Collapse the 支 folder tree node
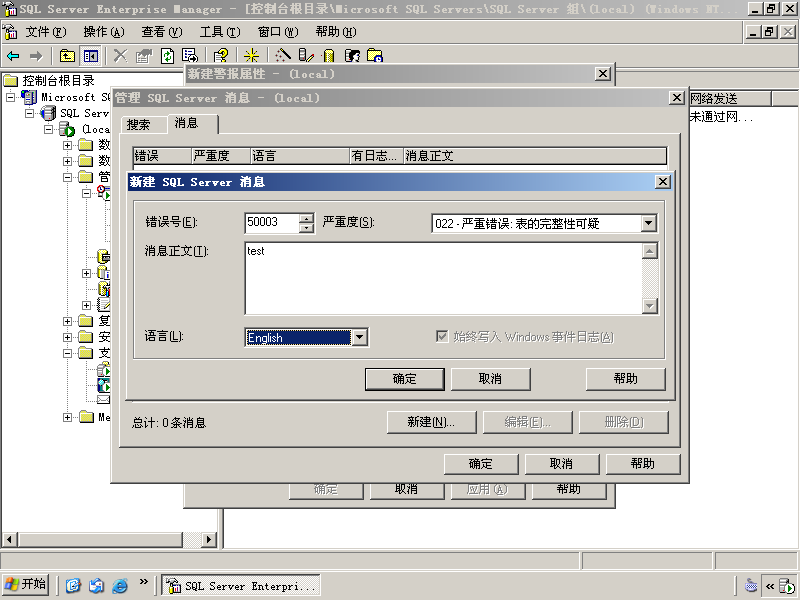 click(x=67, y=353)
